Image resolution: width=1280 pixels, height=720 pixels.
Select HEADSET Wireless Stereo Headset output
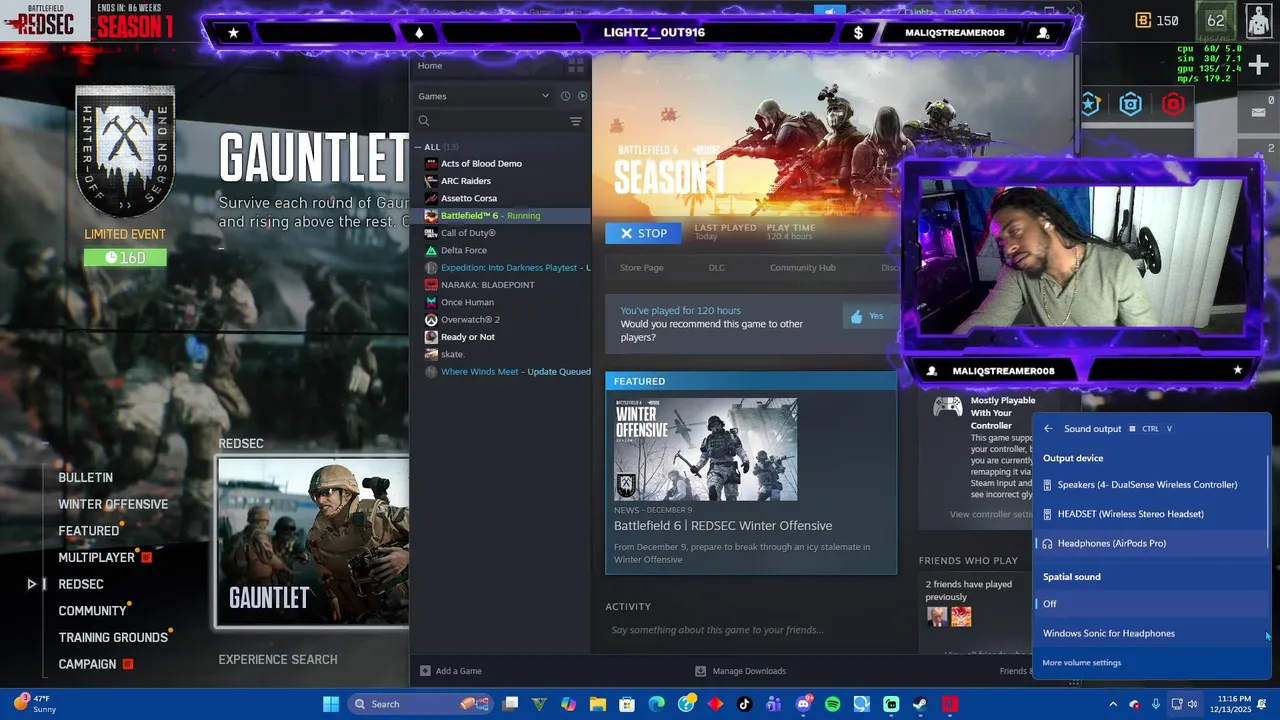1151,514
